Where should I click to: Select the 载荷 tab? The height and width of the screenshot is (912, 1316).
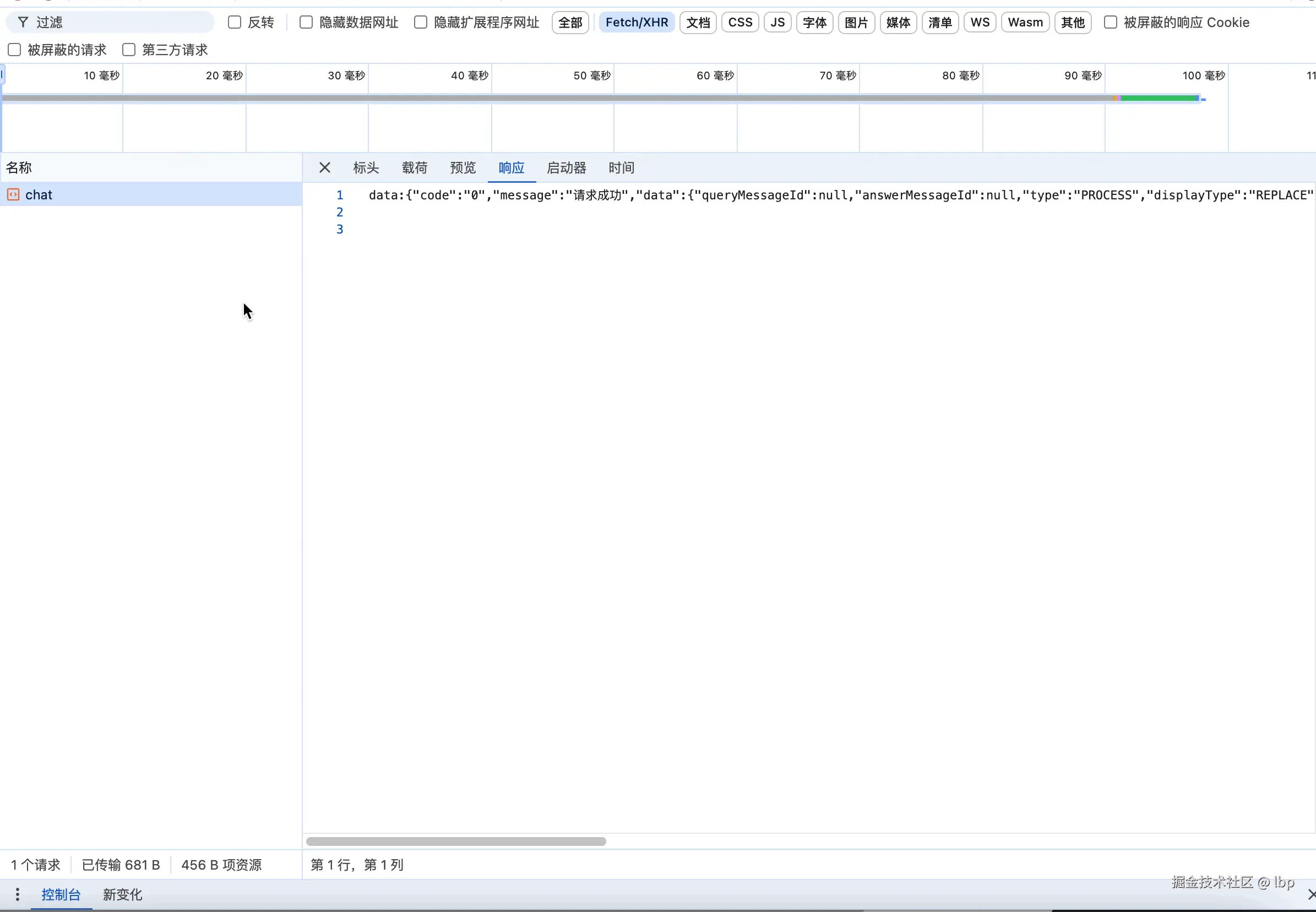tap(415, 167)
